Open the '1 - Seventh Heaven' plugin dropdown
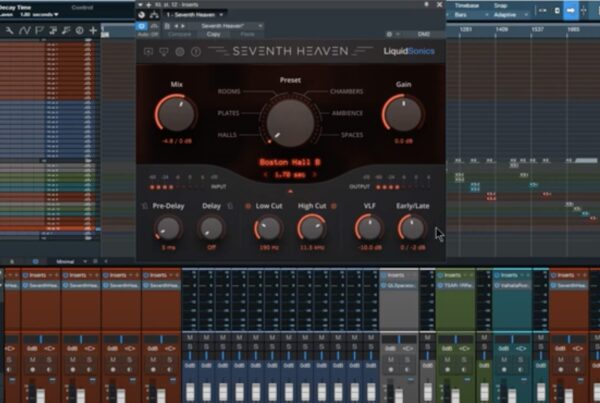600x403 pixels. point(194,15)
